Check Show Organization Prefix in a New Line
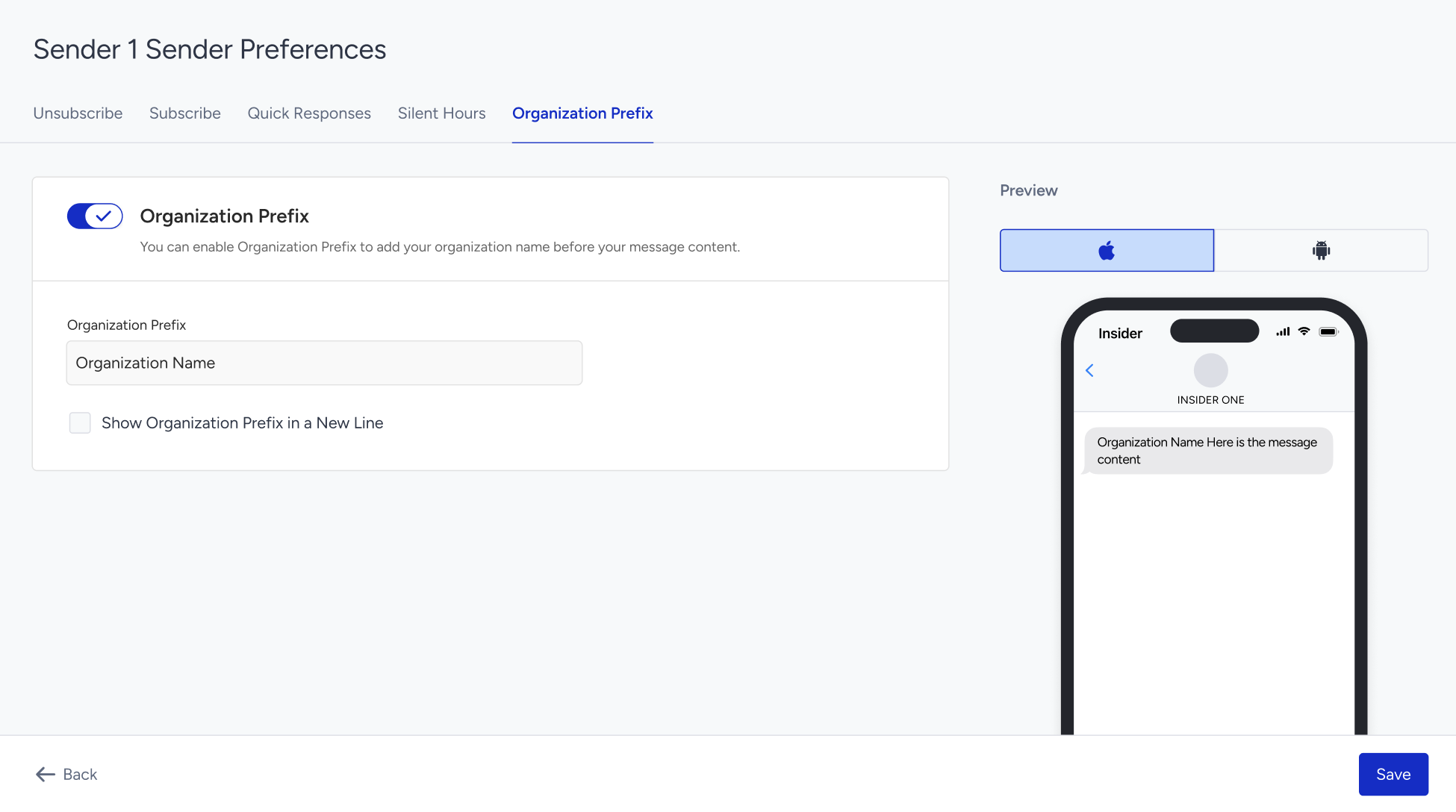Screen dimensions: 1456x812 coord(80,423)
